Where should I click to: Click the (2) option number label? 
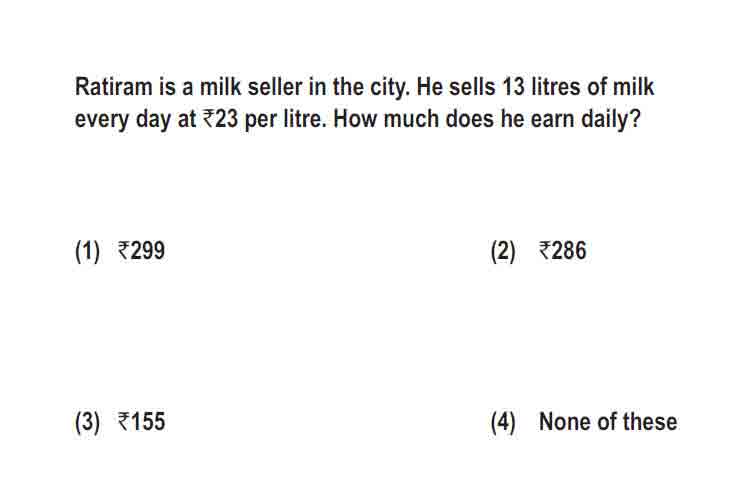click(x=503, y=252)
